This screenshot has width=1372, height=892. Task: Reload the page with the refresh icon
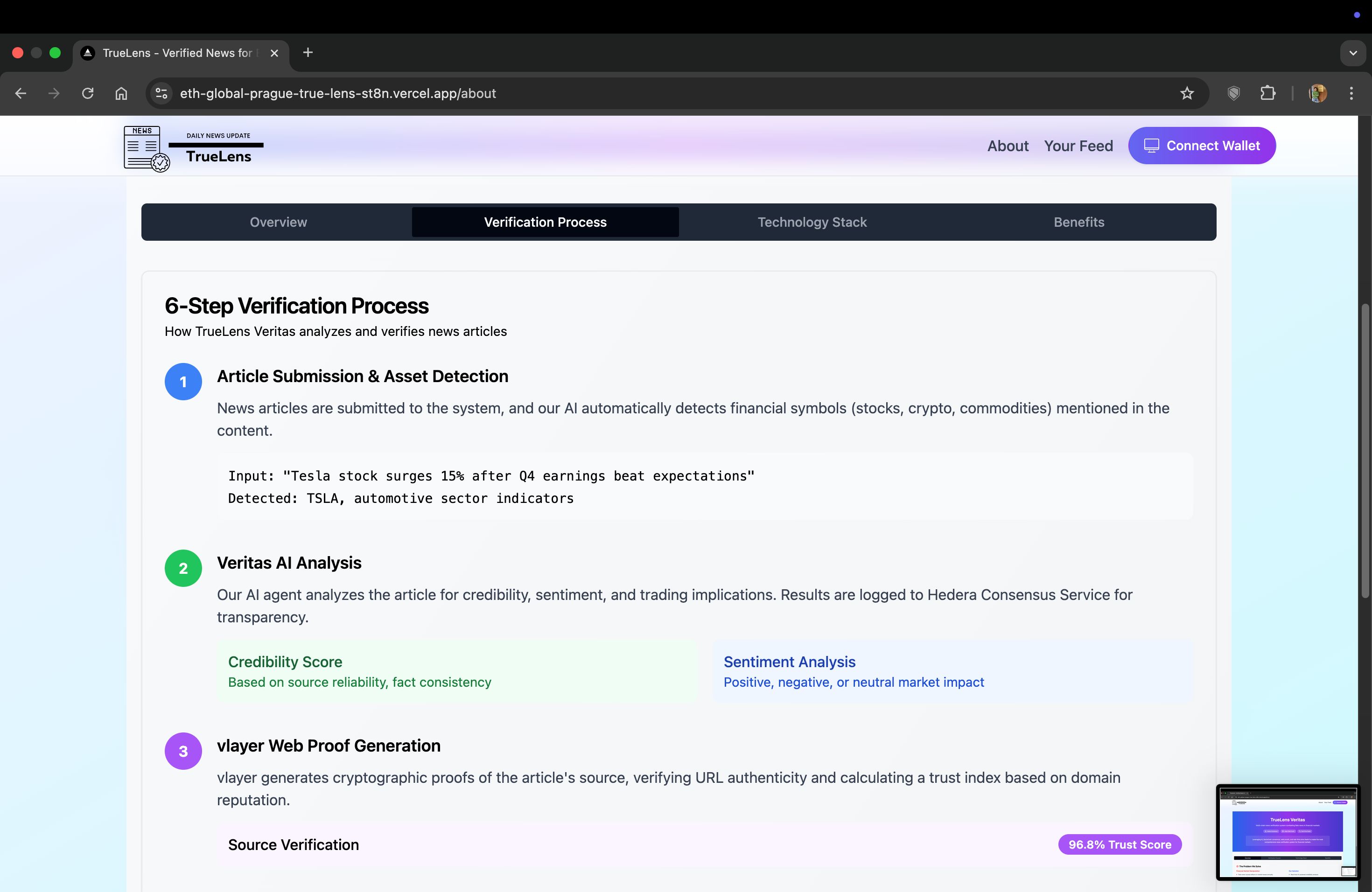(88, 93)
